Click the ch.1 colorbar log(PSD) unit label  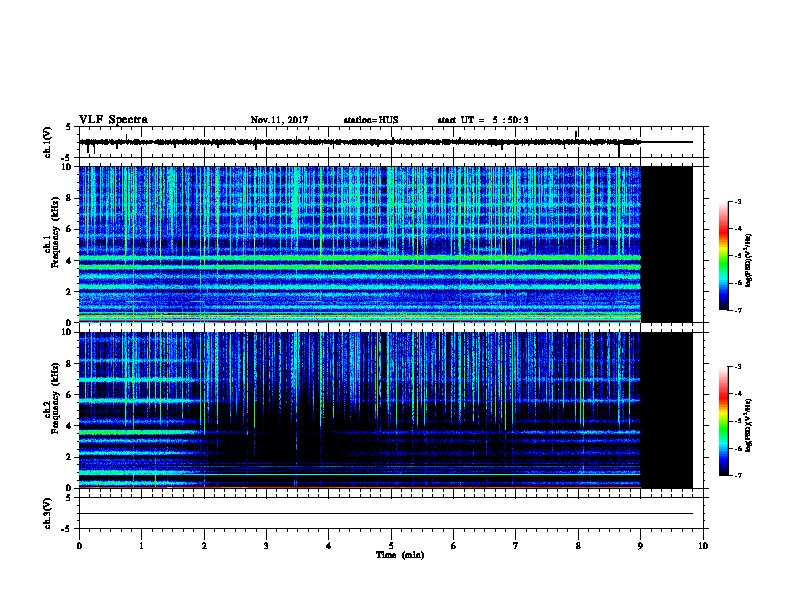pos(748,260)
